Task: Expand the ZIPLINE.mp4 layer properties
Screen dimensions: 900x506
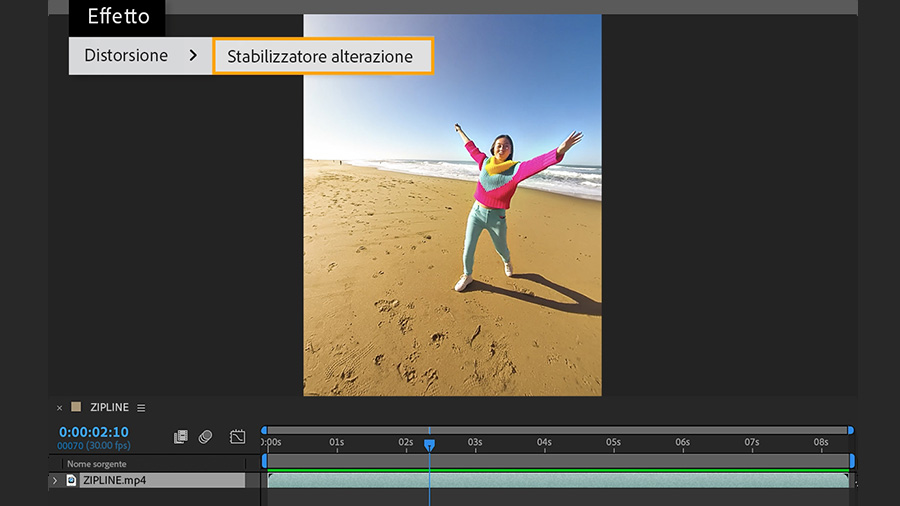Action: coord(55,481)
